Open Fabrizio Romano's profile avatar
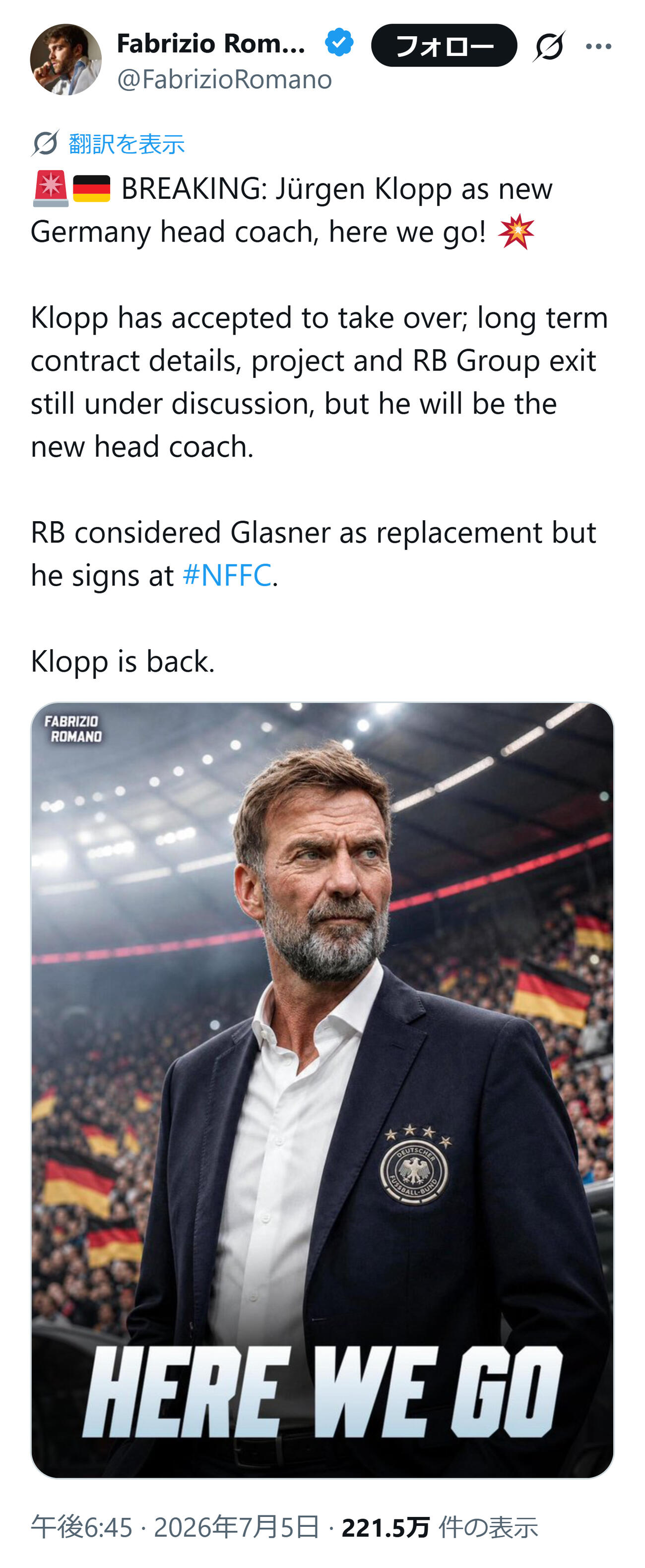 coord(66,60)
